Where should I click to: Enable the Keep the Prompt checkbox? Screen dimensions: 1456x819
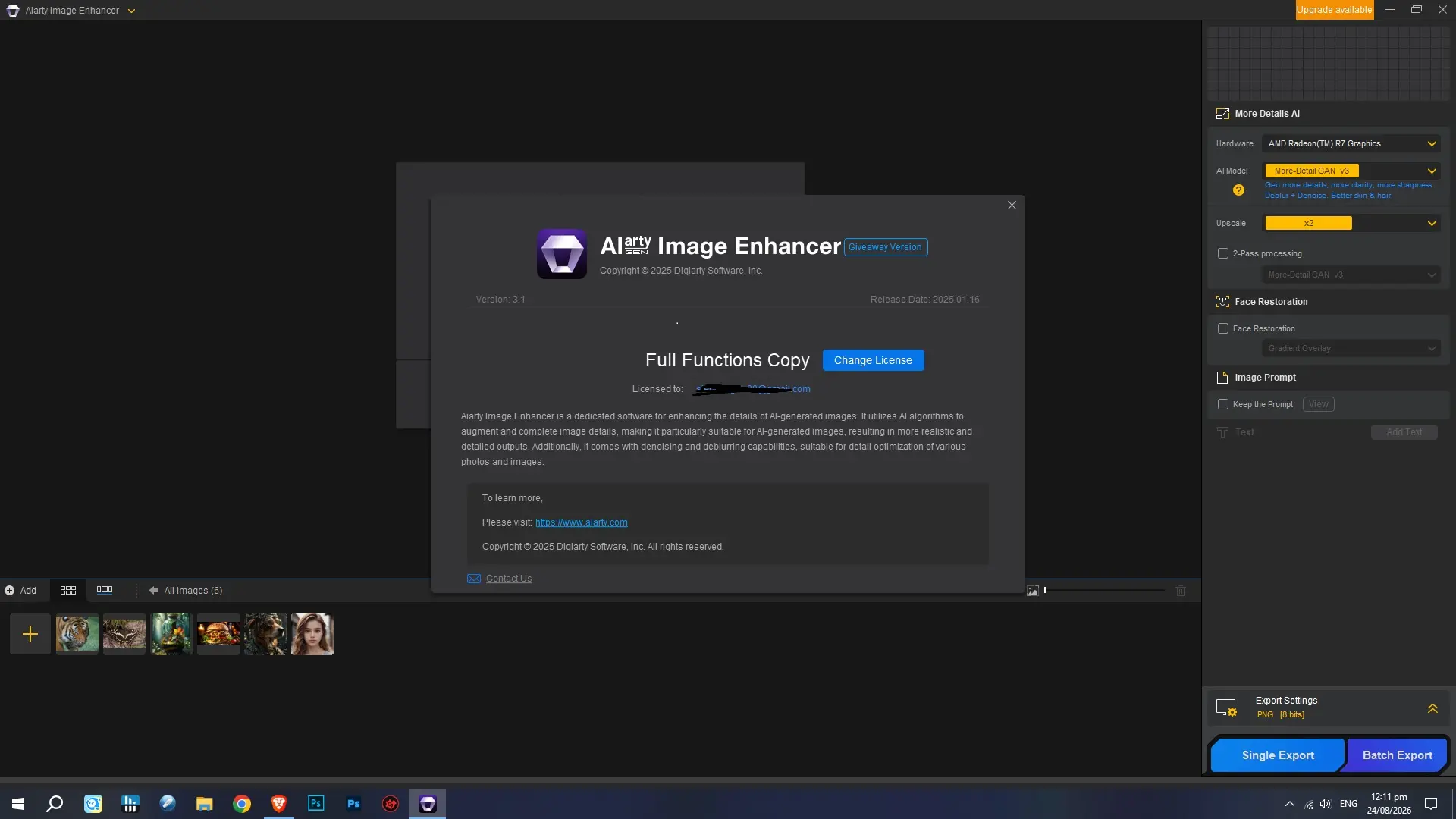click(1222, 404)
